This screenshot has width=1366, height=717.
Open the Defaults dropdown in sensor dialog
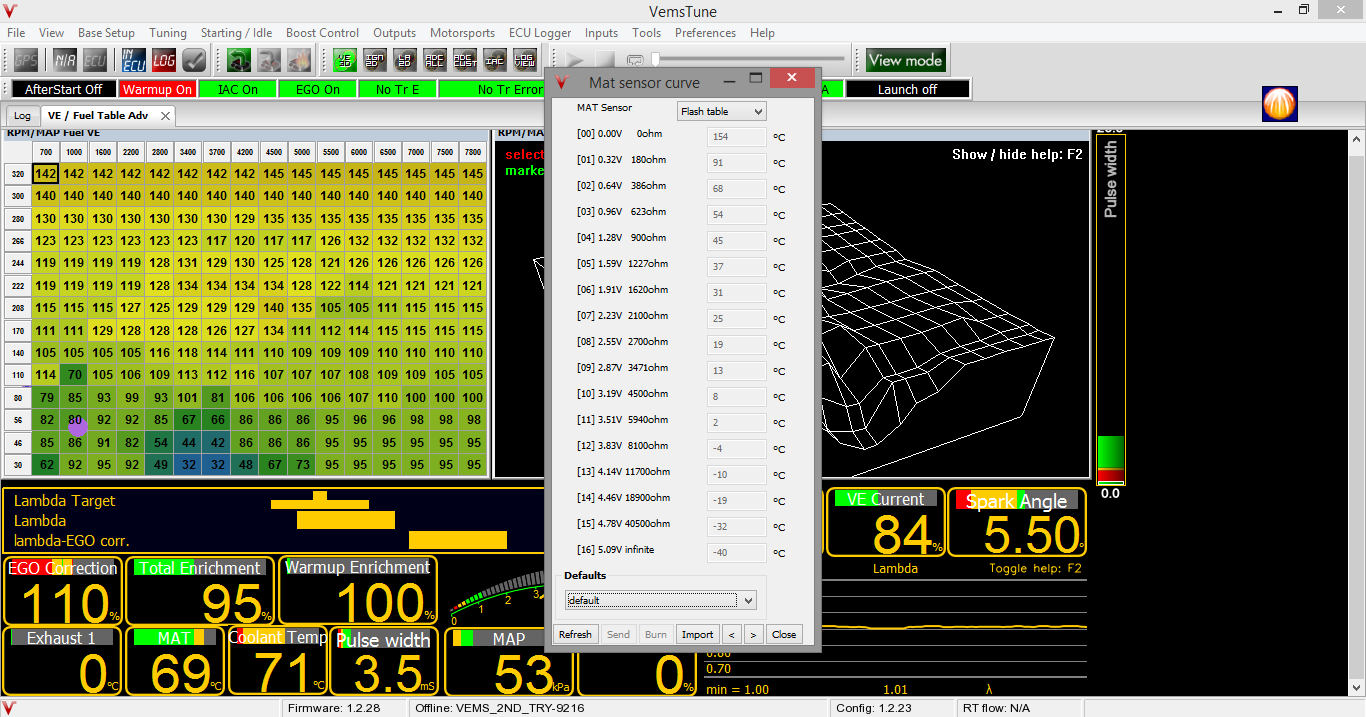pos(660,600)
